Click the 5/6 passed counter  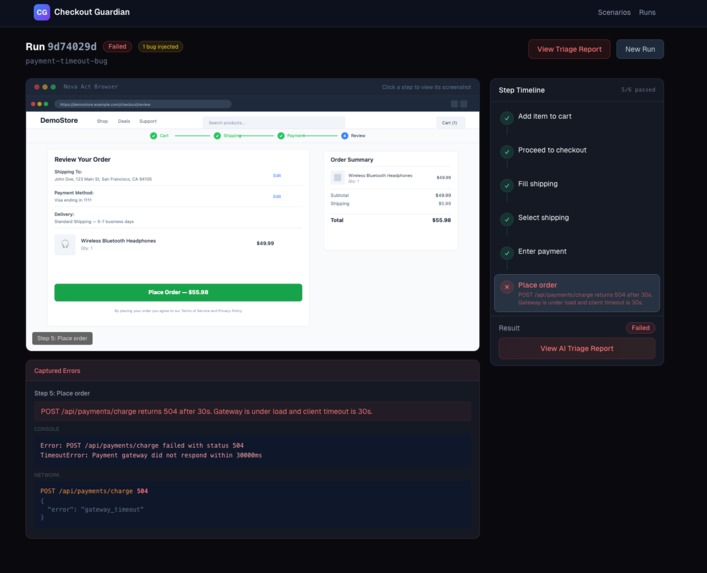tap(638, 90)
